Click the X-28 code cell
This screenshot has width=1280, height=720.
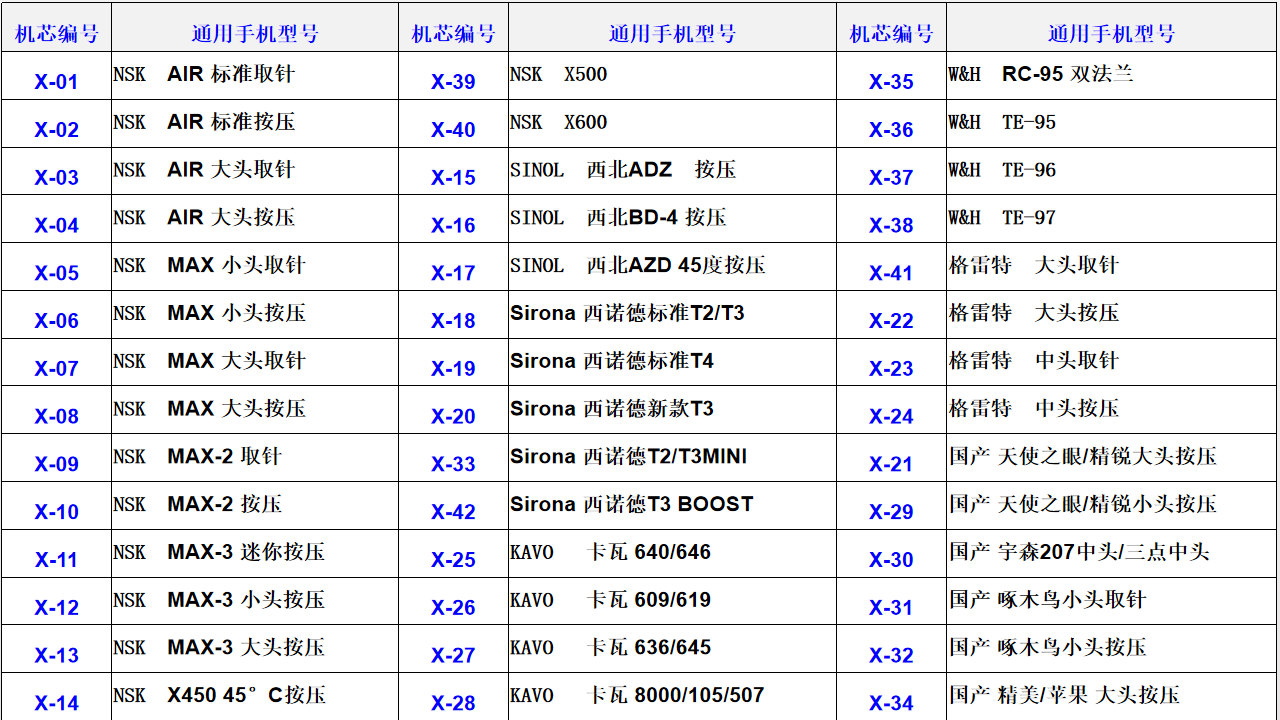point(453,697)
